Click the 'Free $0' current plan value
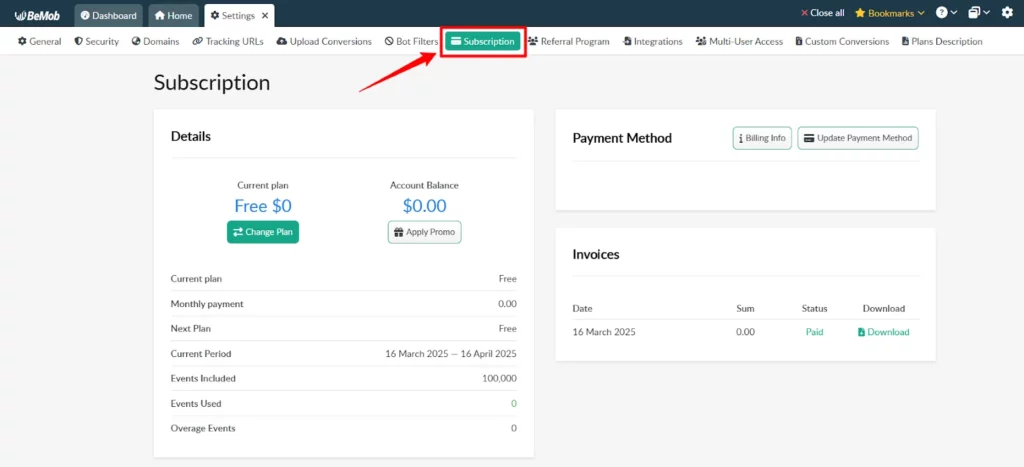 [263, 206]
